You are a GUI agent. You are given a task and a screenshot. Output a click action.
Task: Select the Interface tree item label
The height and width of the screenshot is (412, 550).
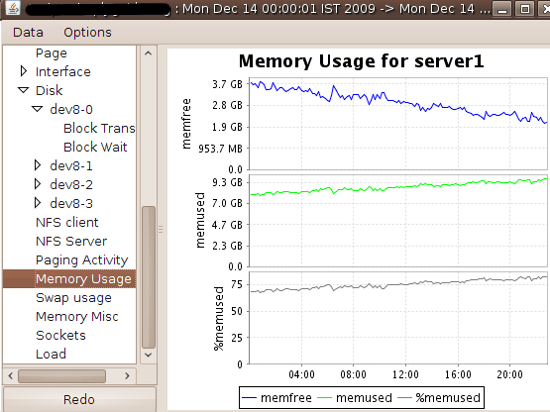63,72
